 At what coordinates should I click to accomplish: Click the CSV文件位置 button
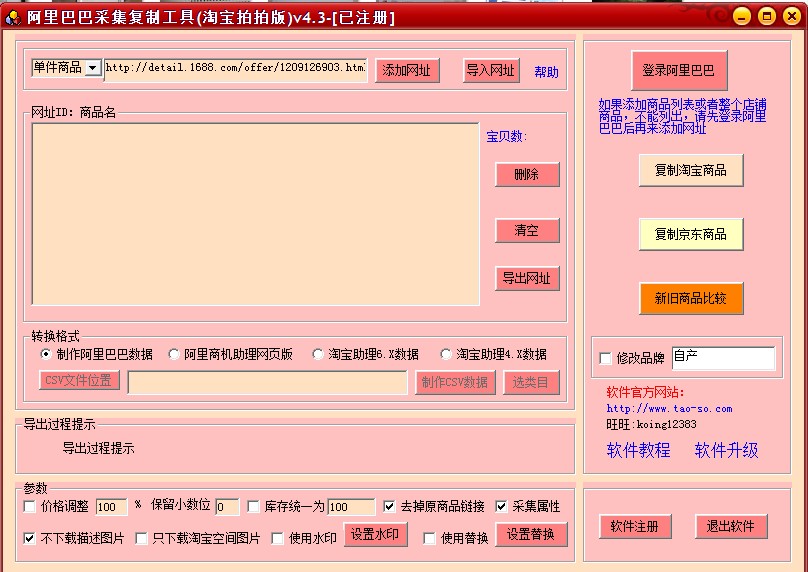tap(79, 380)
